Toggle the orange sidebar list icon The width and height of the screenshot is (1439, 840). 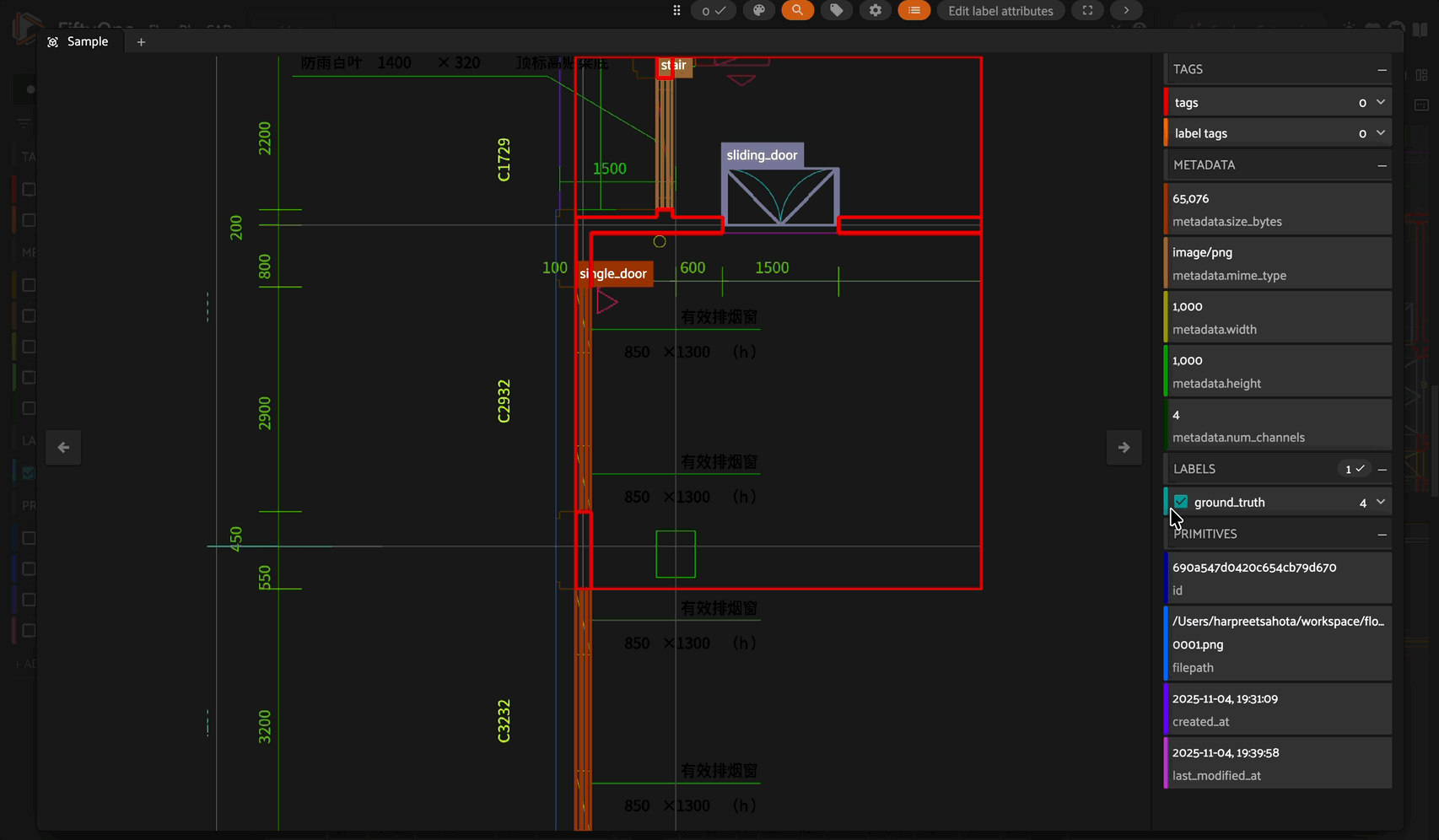click(914, 11)
